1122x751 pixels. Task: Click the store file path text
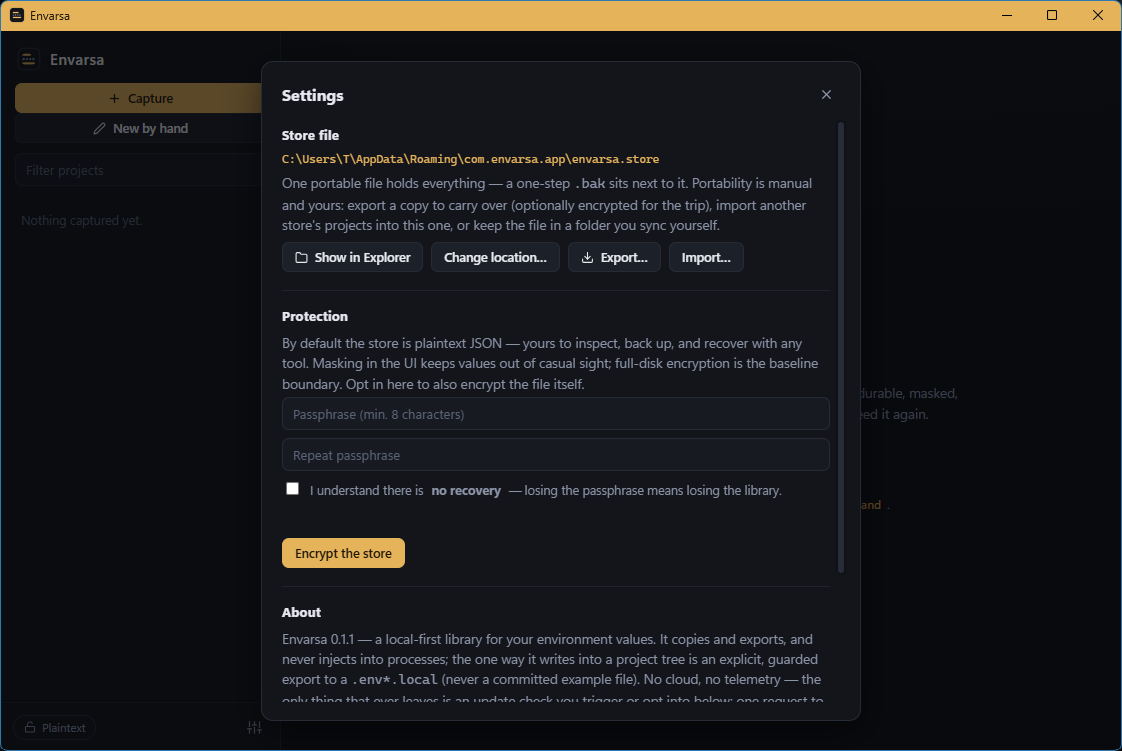[x=470, y=159]
